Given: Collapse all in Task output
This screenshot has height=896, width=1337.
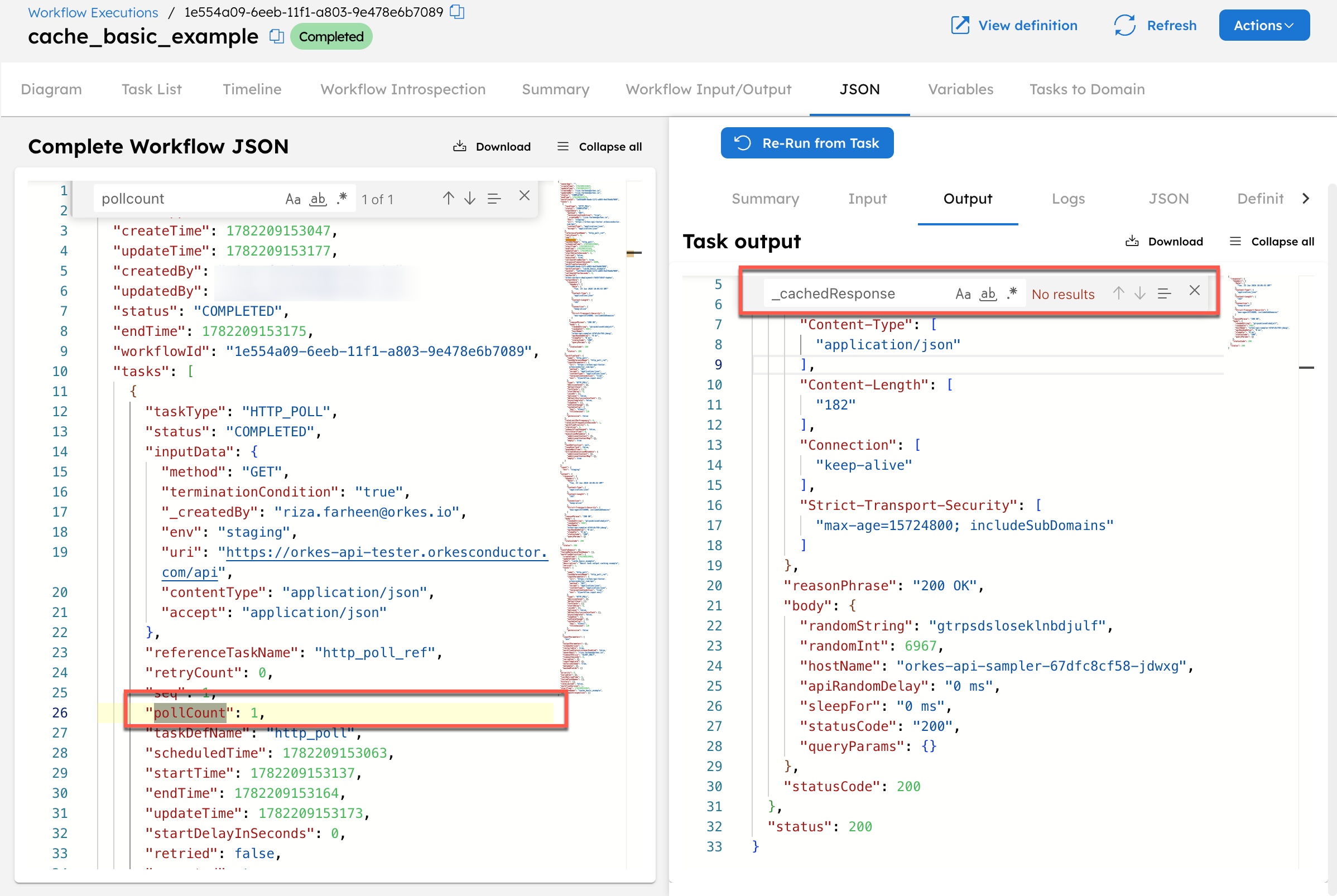Looking at the screenshot, I should pyautogui.click(x=1271, y=242).
